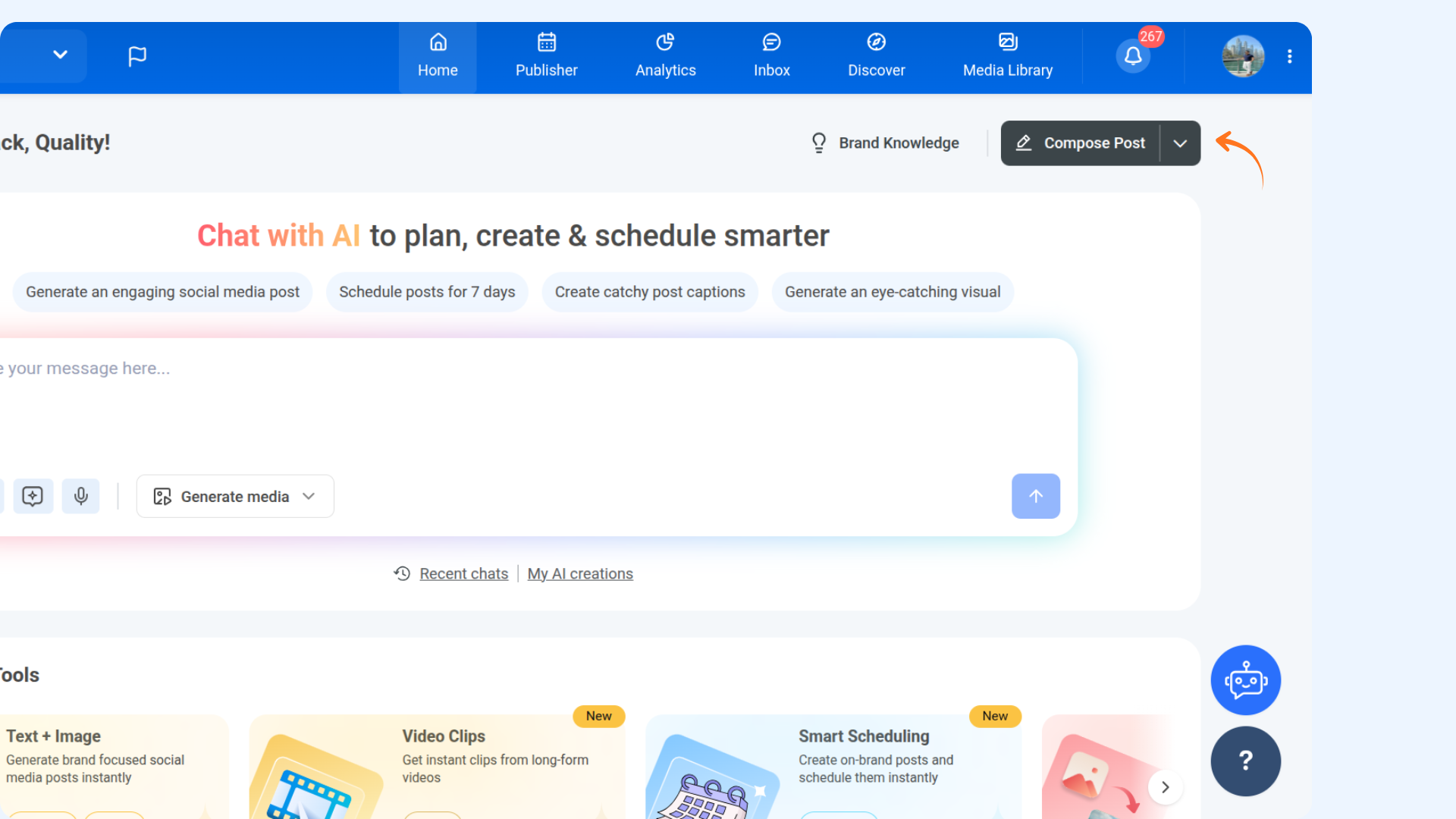Go to the Publisher tab
Screen dimensions: 1456x819
pos(546,57)
